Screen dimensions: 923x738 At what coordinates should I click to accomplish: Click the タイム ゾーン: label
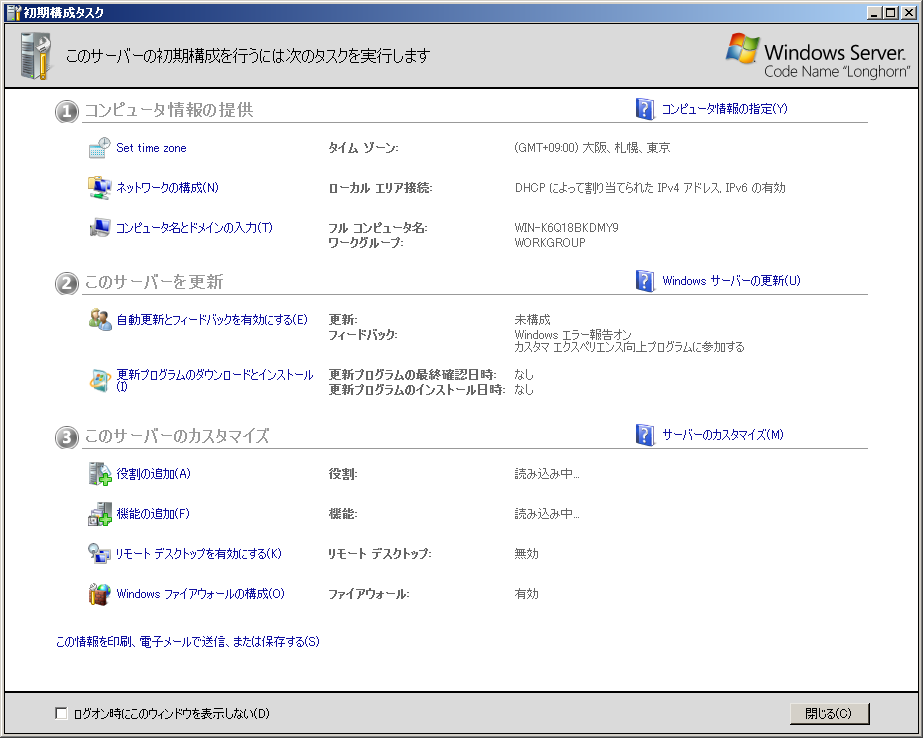pyautogui.click(x=363, y=148)
